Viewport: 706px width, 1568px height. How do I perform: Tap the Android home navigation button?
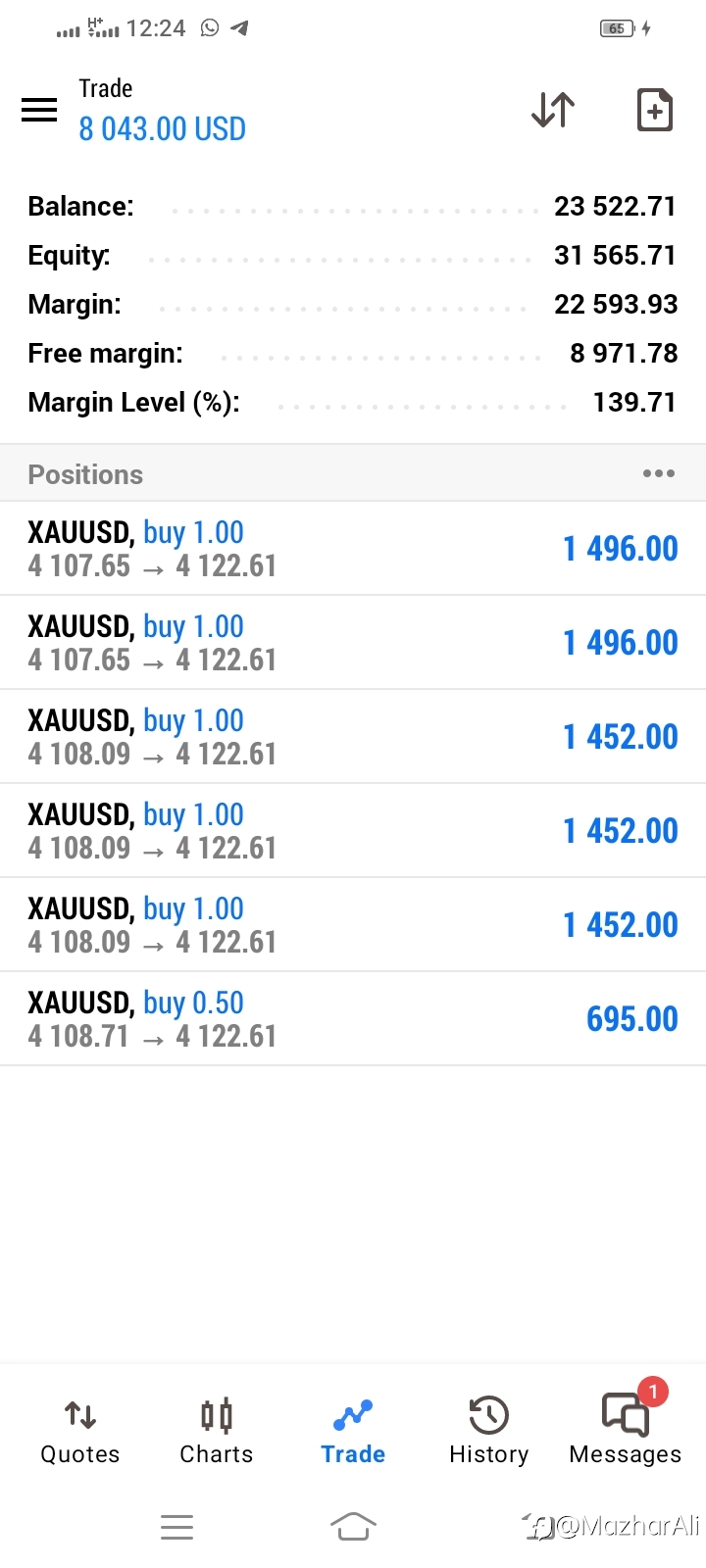(353, 1526)
